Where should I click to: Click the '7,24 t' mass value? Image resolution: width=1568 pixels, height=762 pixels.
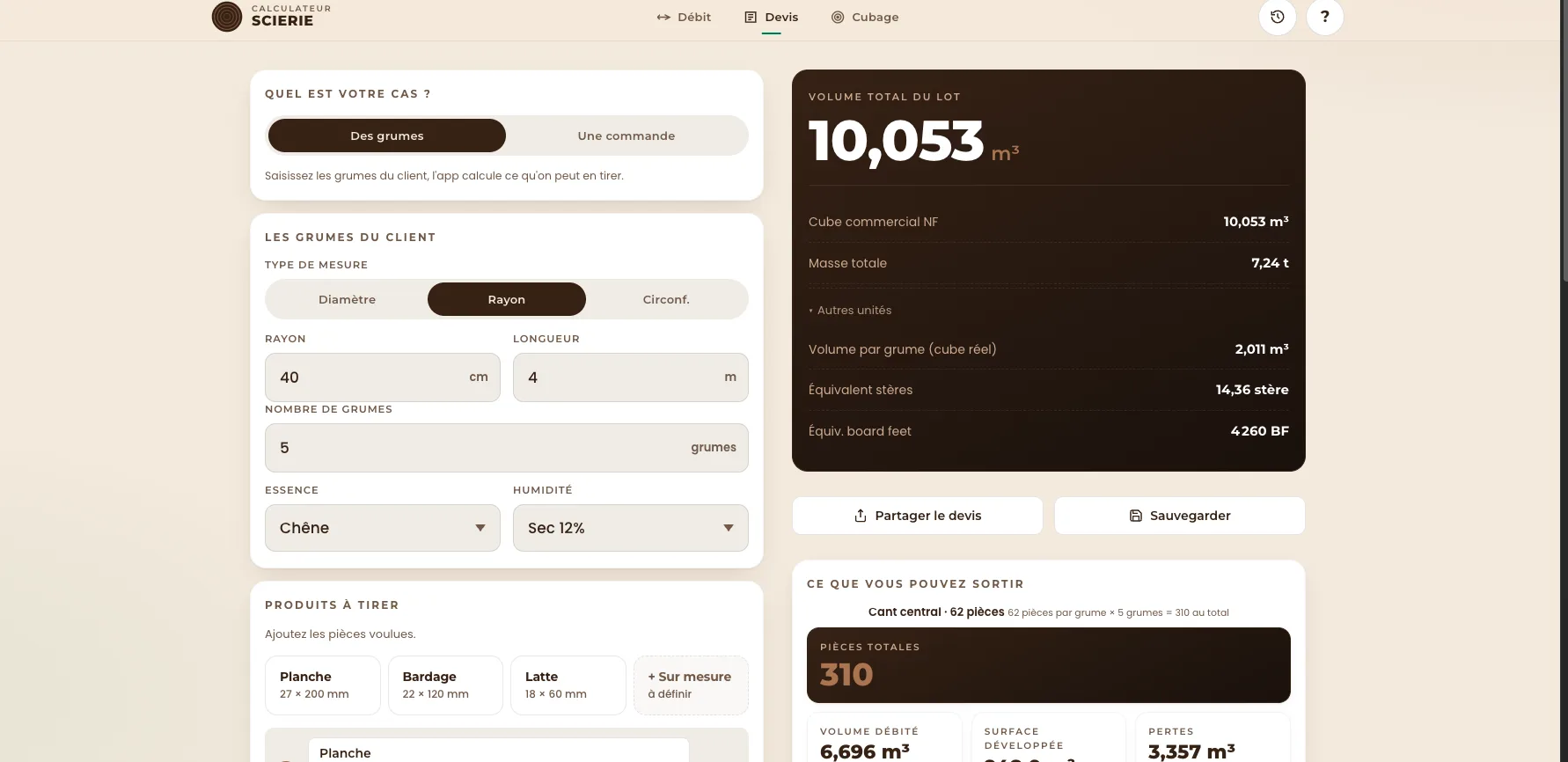(x=1270, y=263)
